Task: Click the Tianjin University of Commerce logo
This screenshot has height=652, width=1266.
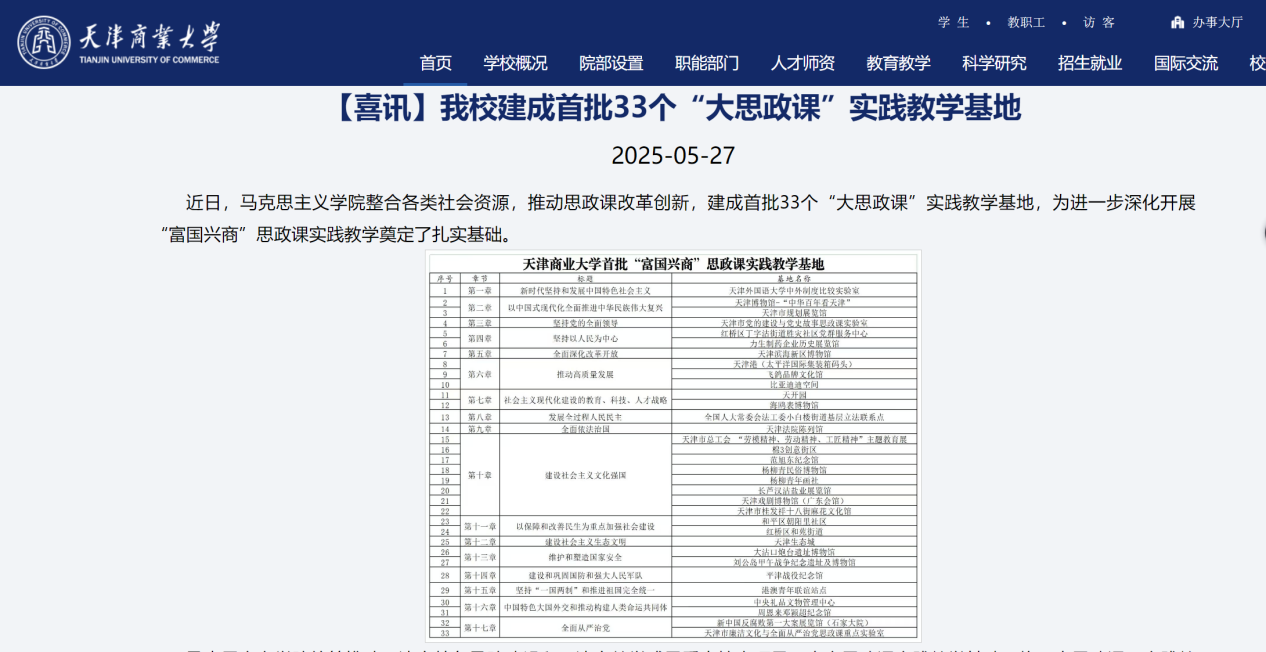Action: click(x=118, y=42)
